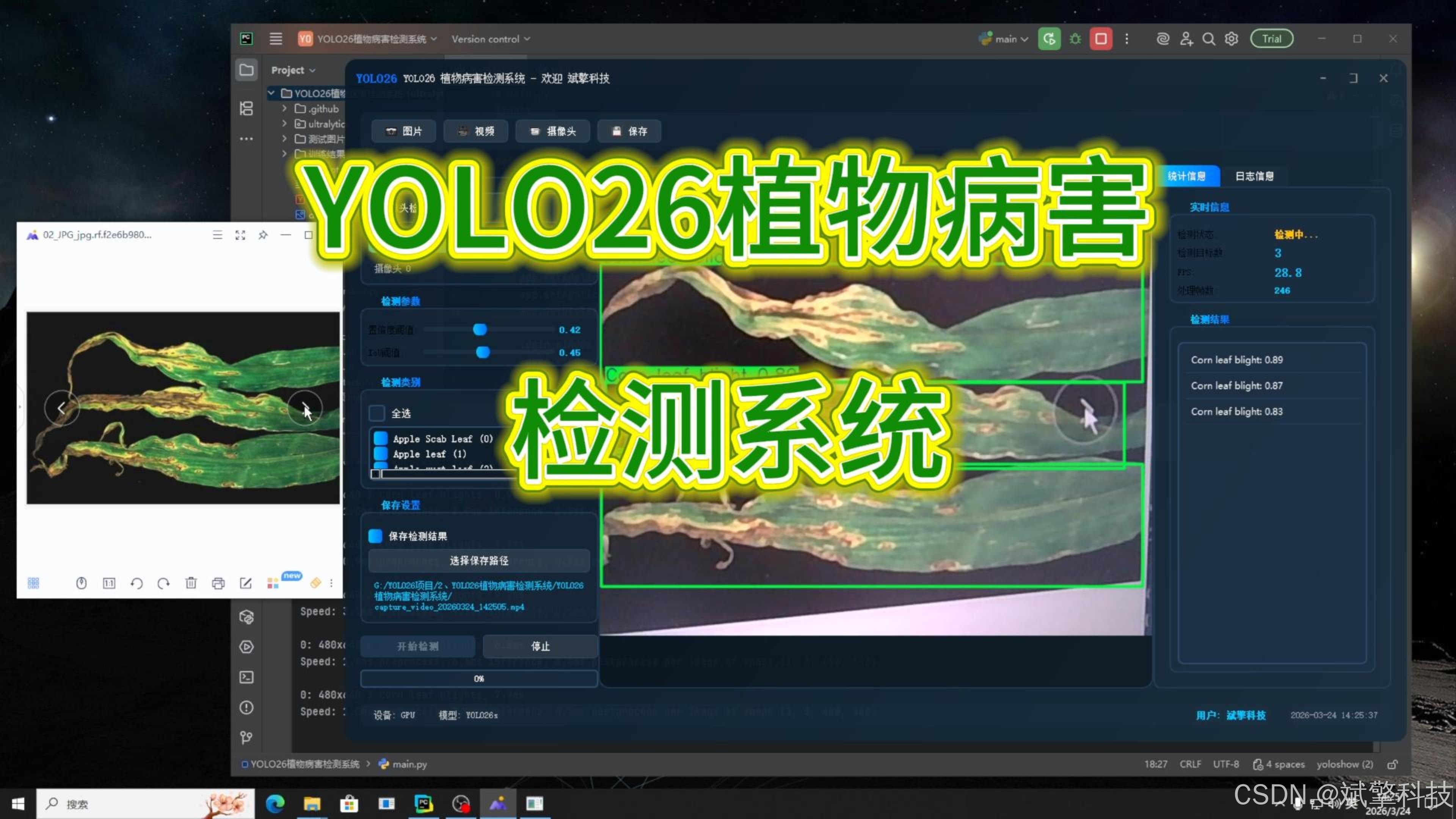Open Microsoft Store from the taskbar

tap(349, 804)
